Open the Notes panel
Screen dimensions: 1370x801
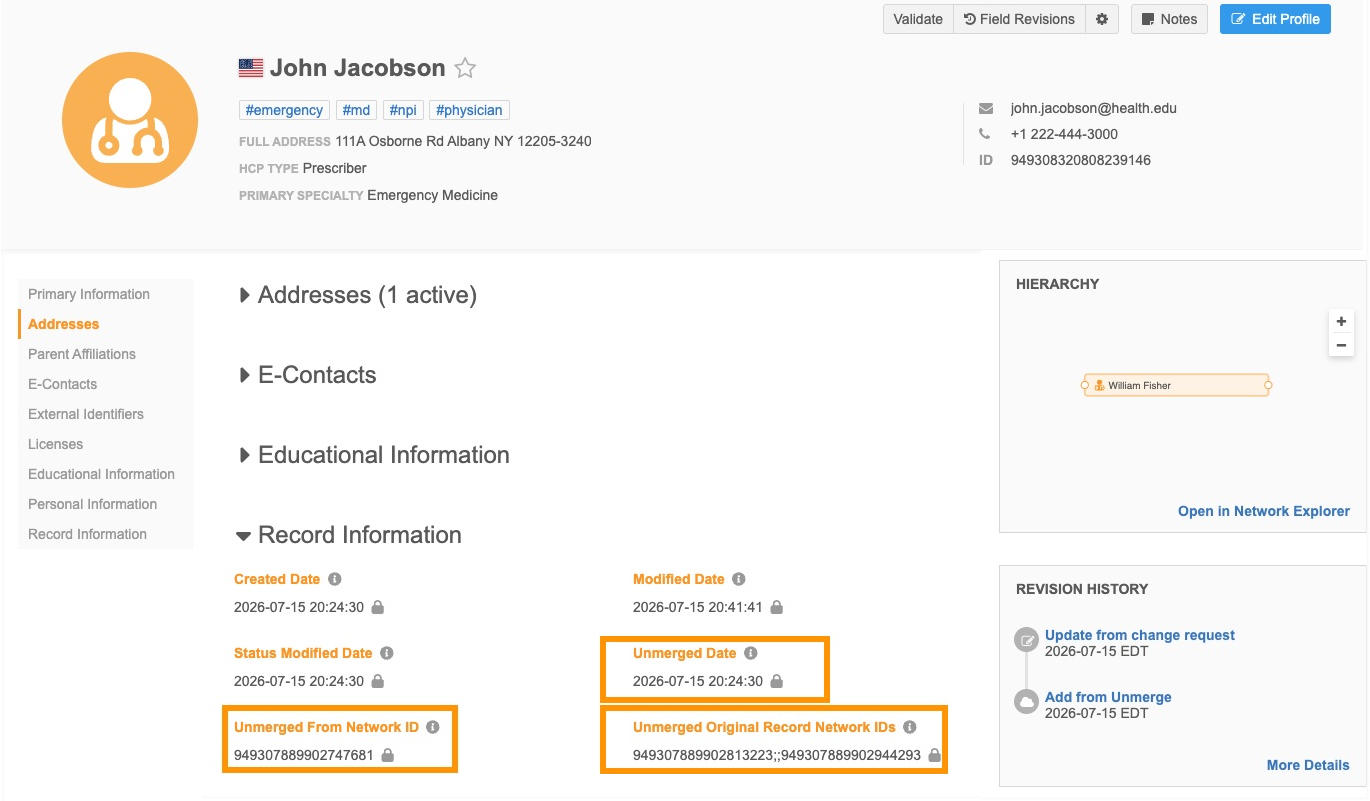pos(1169,19)
